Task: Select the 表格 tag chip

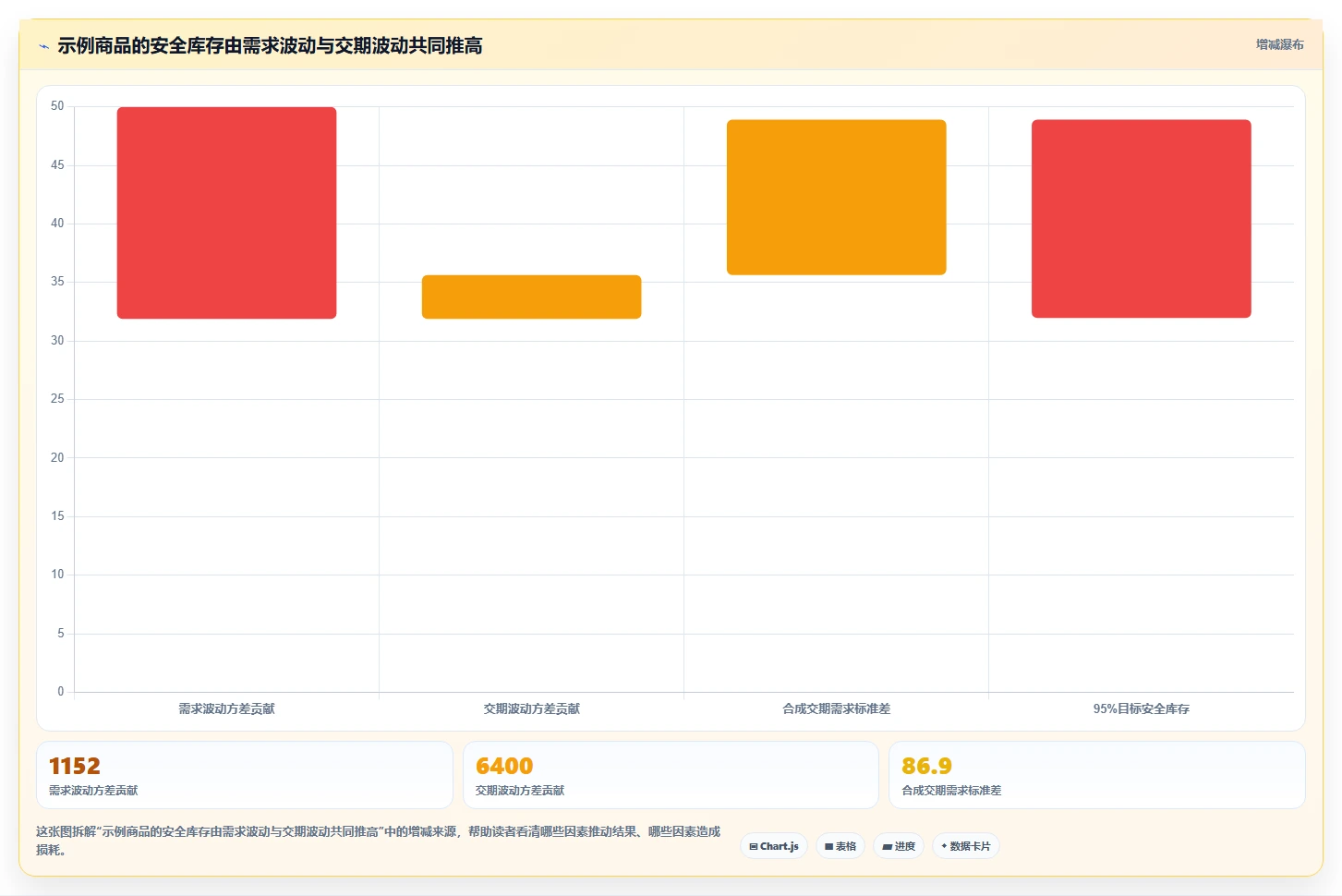Action: (x=840, y=846)
